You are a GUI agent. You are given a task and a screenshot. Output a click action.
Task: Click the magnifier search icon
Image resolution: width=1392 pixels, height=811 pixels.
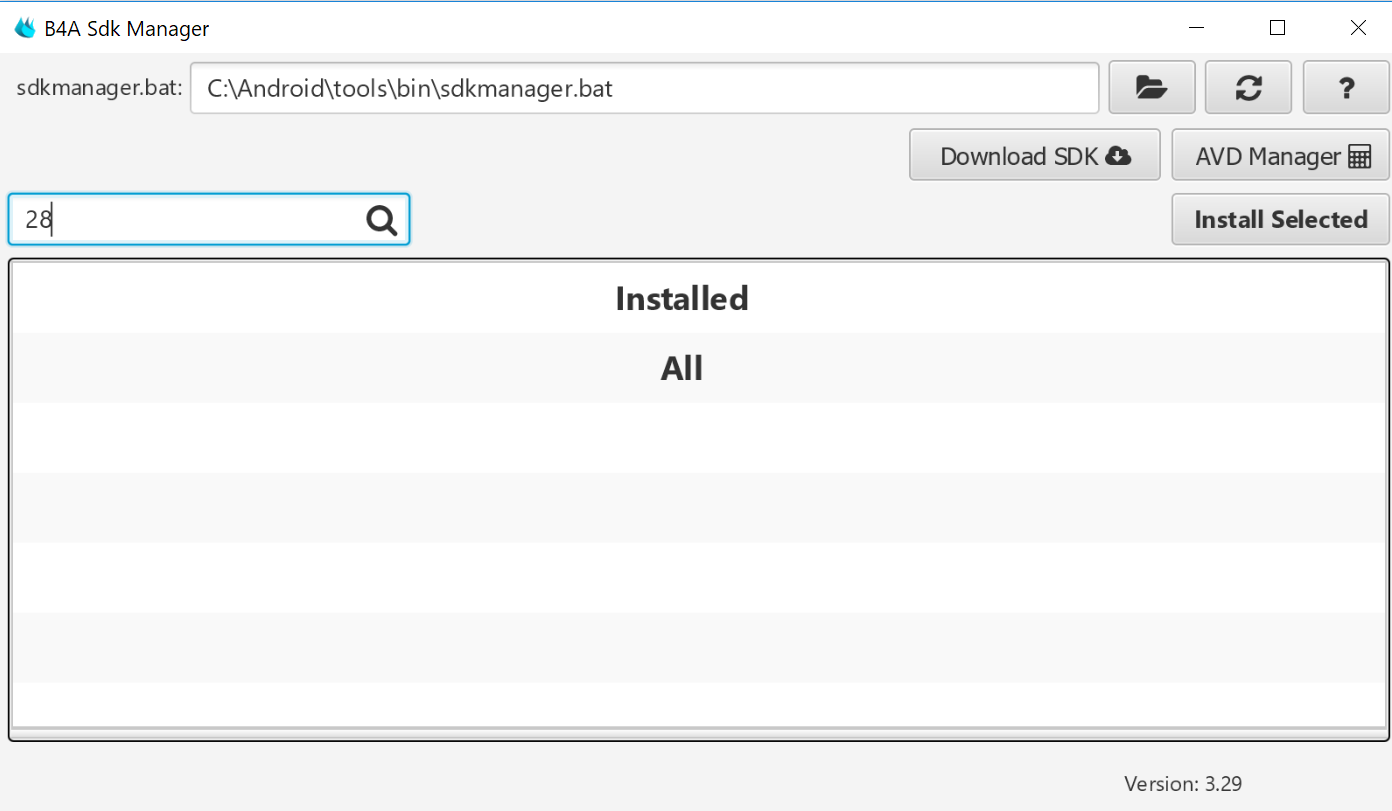[x=381, y=219]
